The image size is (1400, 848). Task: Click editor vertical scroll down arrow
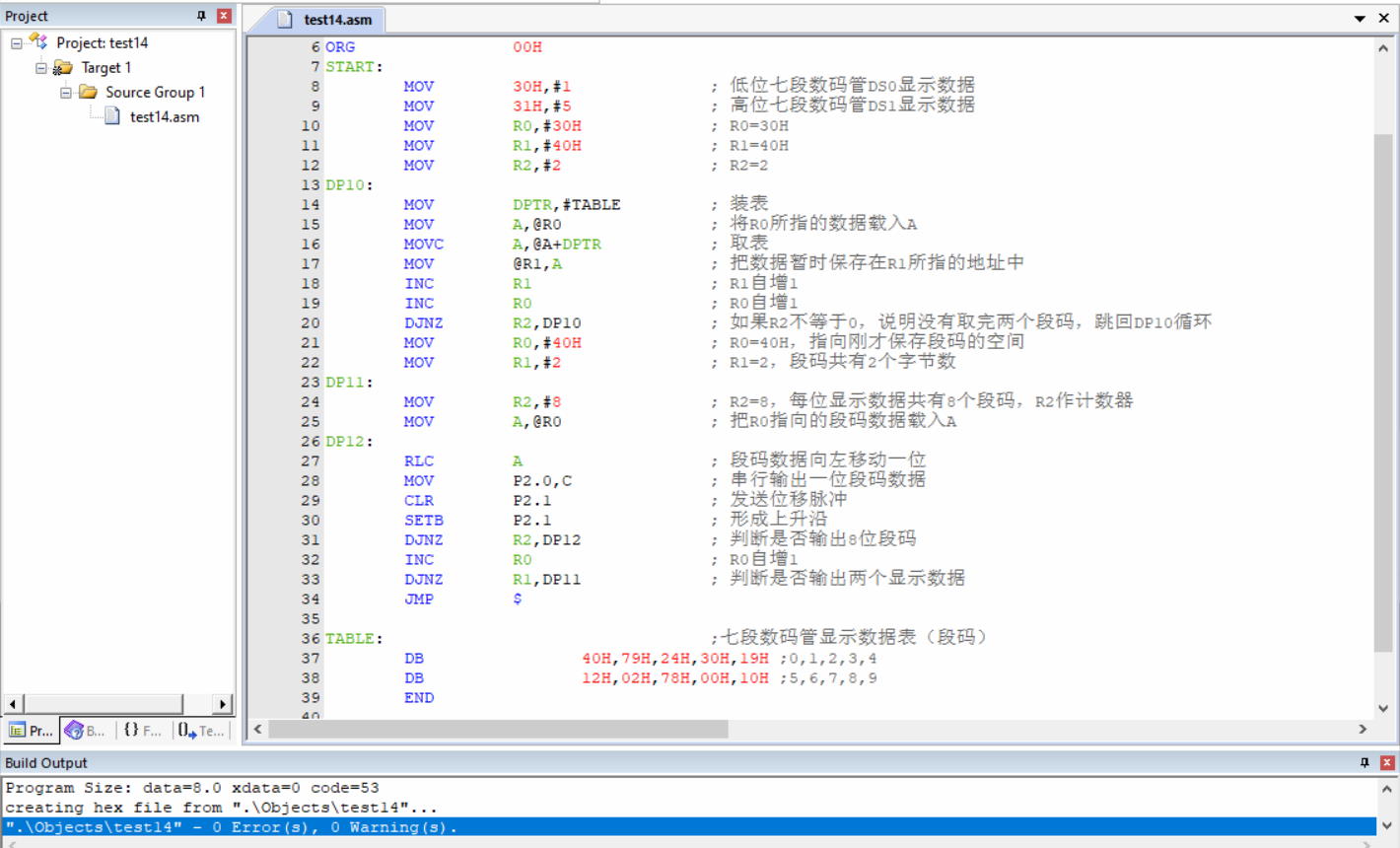(1383, 708)
